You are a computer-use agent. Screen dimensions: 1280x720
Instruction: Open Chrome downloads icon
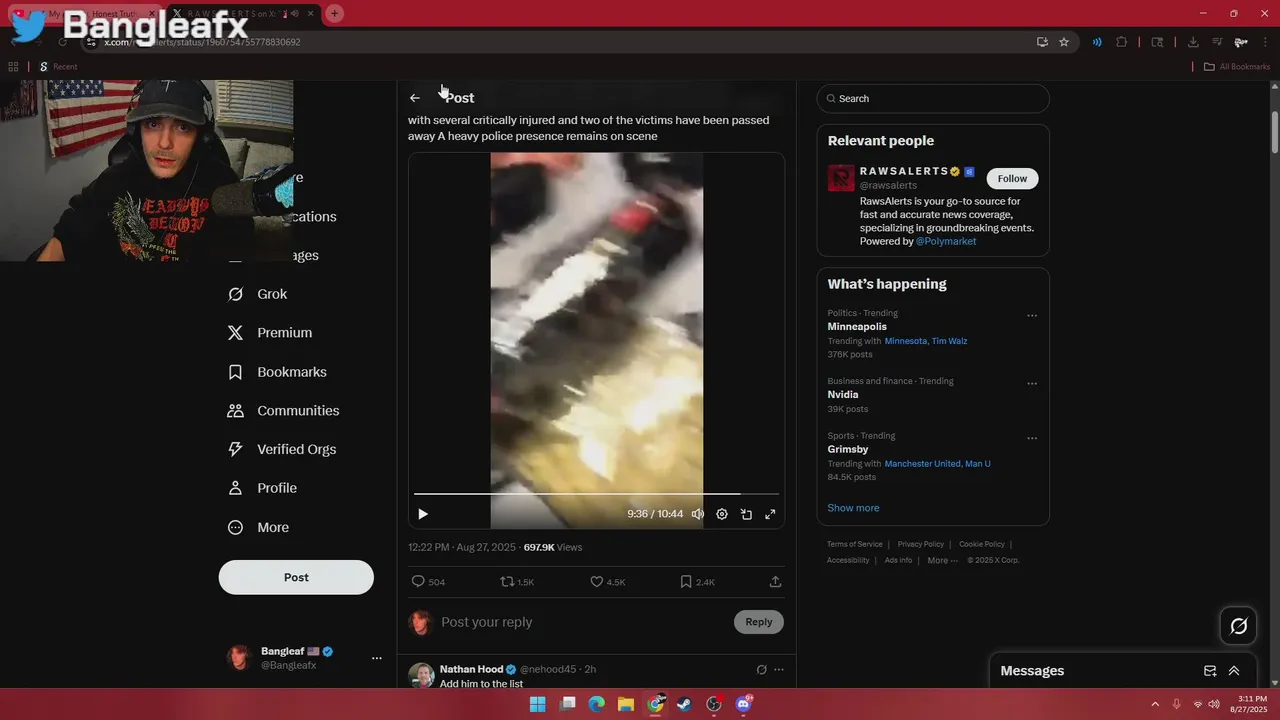[x=1193, y=42]
